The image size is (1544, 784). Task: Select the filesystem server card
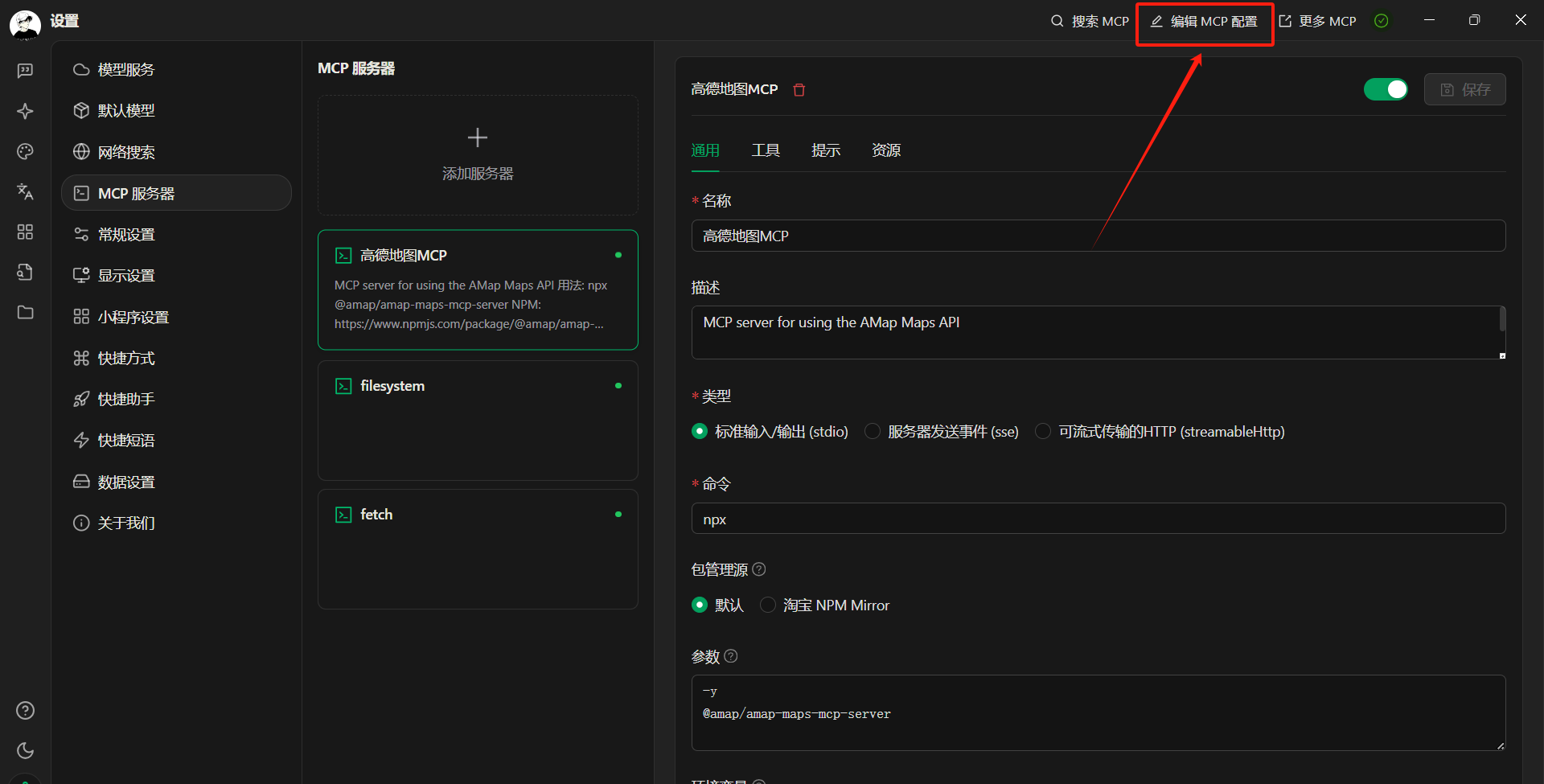click(478, 420)
